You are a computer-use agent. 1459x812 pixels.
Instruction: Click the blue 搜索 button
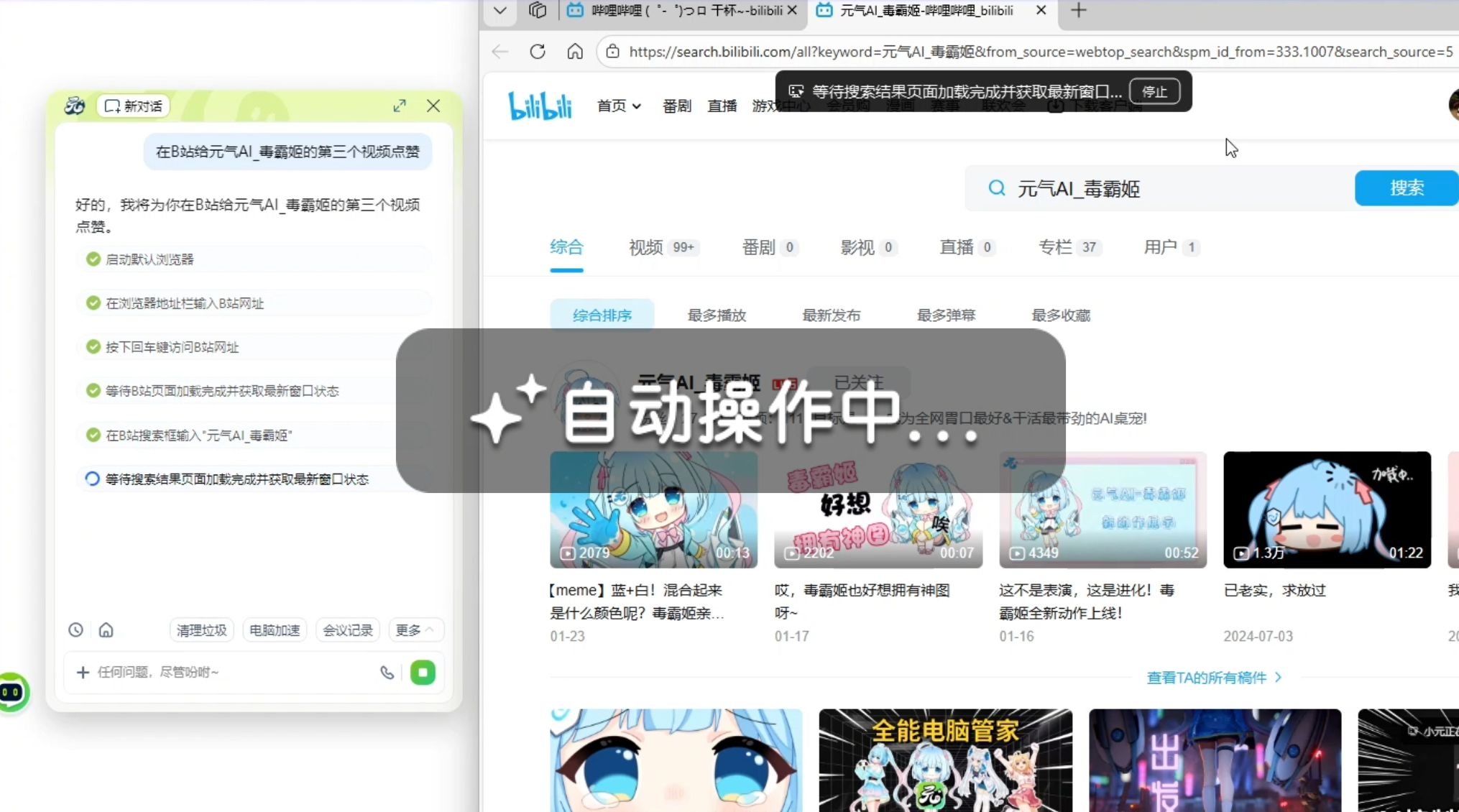(1406, 188)
